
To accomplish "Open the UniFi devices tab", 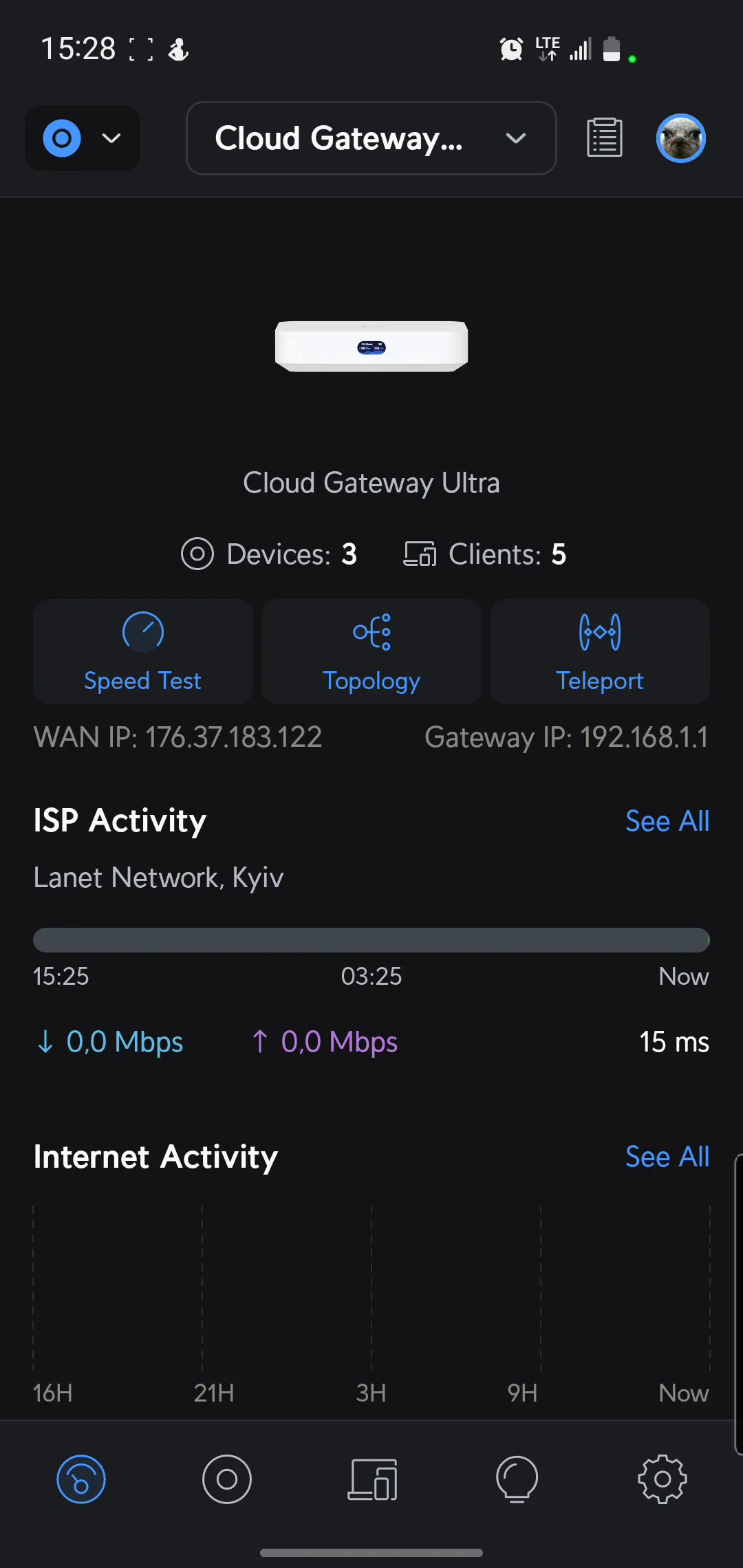I will pyautogui.click(x=226, y=1479).
